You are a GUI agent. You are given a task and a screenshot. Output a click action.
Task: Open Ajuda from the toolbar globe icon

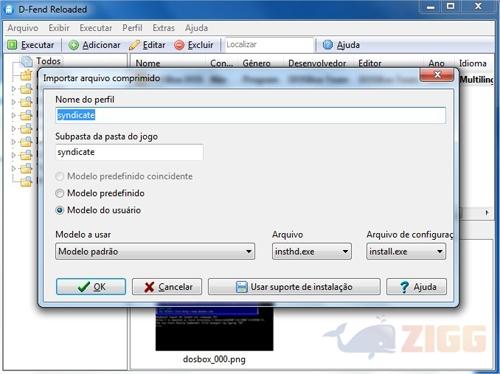(x=328, y=45)
